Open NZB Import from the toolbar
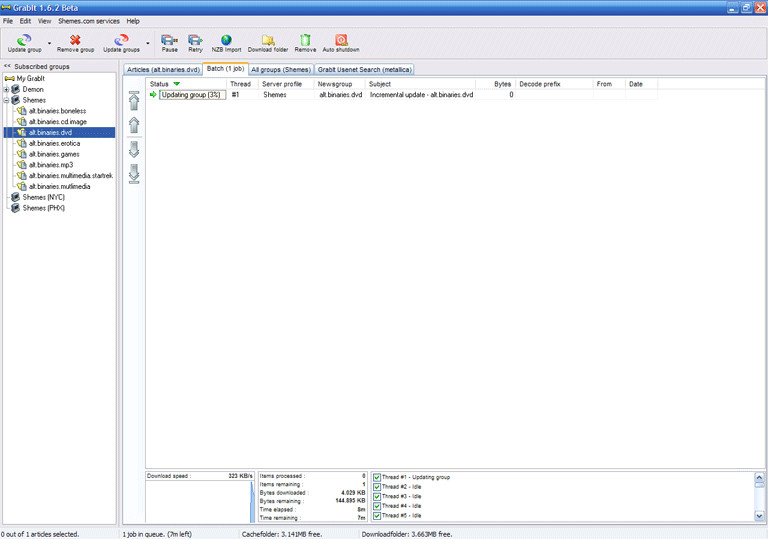Image resolution: width=768 pixels, height=539 pixels. pos(226,40)
